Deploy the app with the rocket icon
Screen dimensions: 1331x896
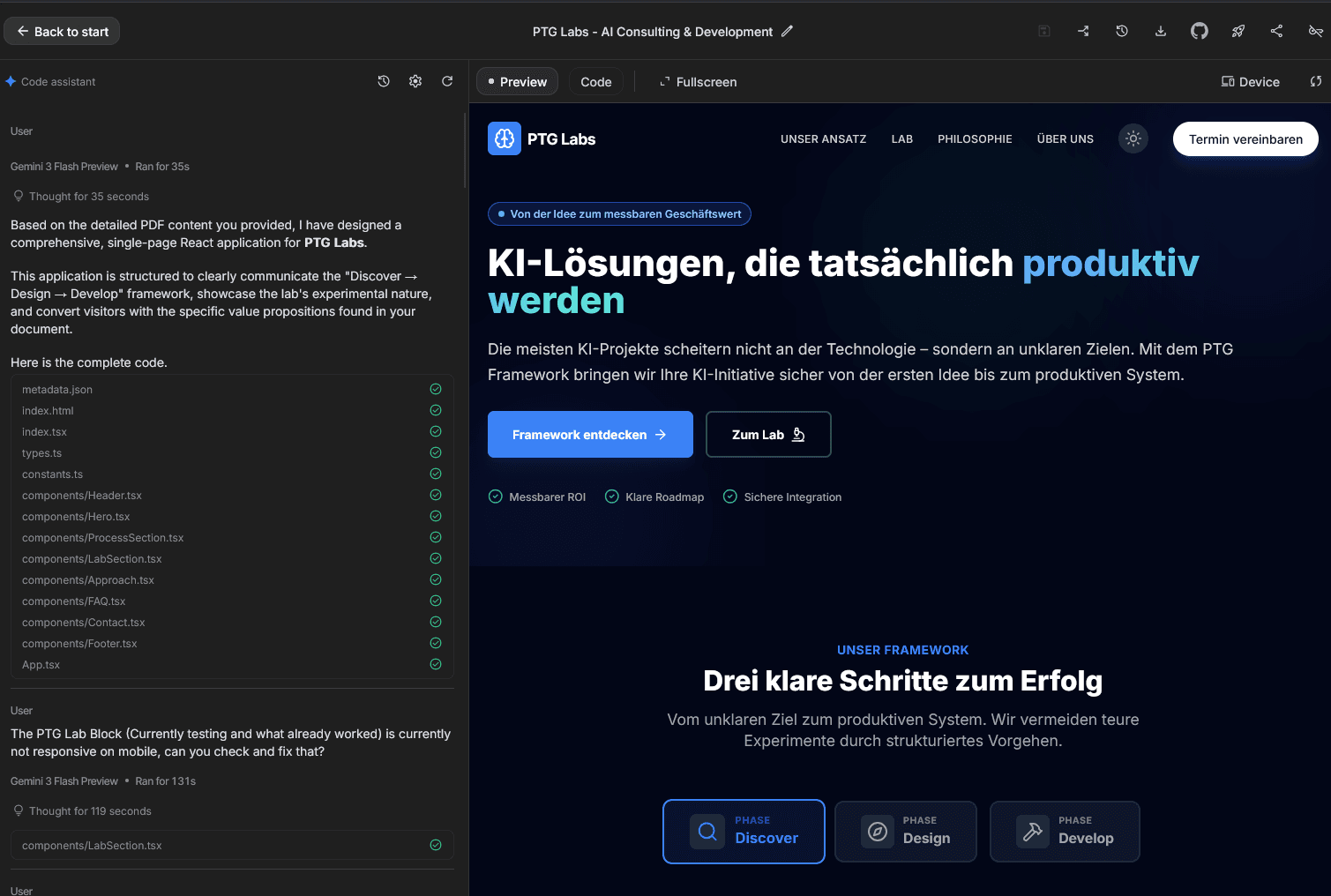coord(1238,32)
